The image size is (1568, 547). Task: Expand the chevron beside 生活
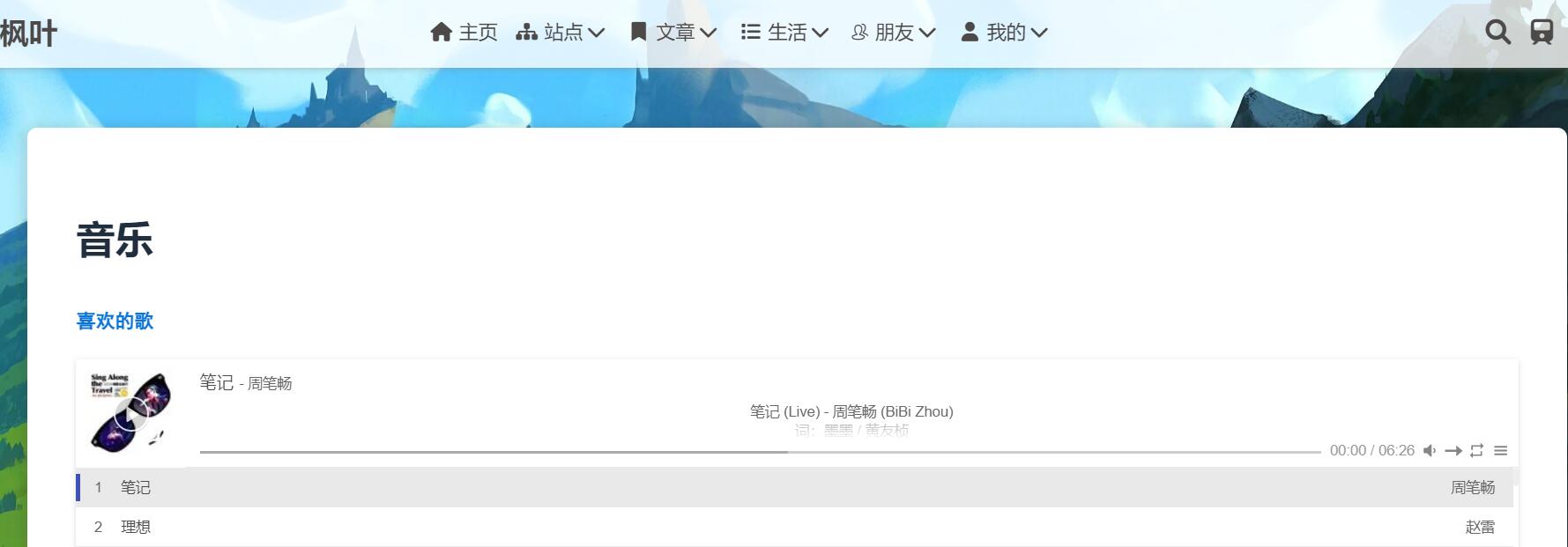tap(820, 33)
